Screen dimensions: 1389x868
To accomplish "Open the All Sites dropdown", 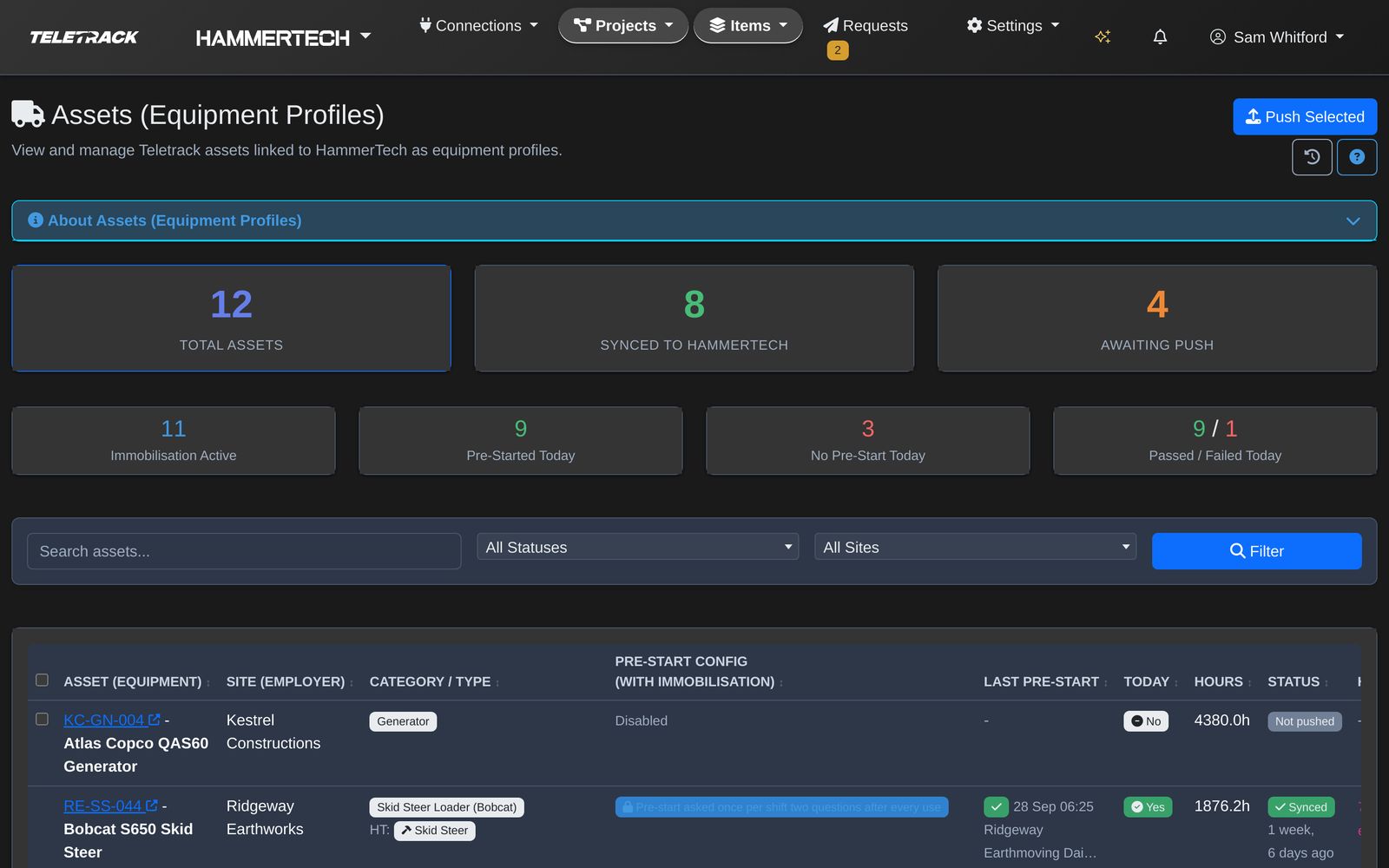I will click(975, 547).
